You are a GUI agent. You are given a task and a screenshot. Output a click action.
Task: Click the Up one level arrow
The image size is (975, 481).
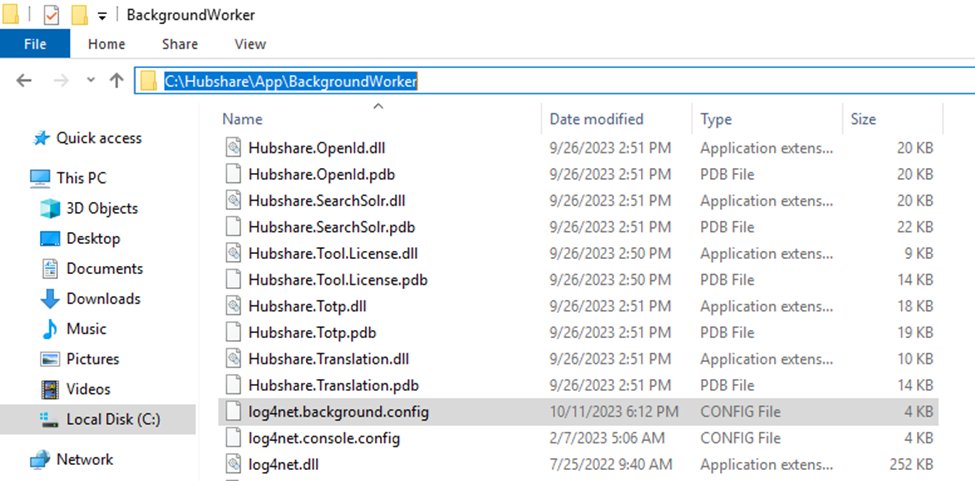(116, 81)
